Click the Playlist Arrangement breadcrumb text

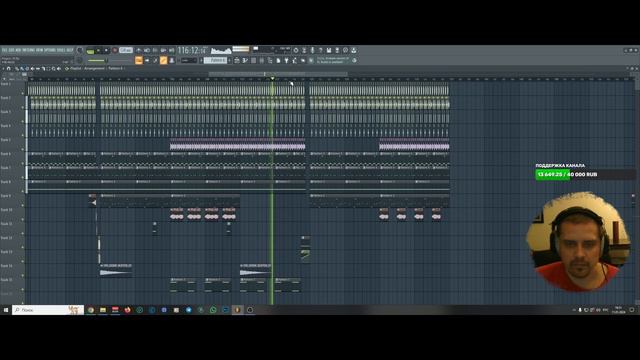[94, 69]
